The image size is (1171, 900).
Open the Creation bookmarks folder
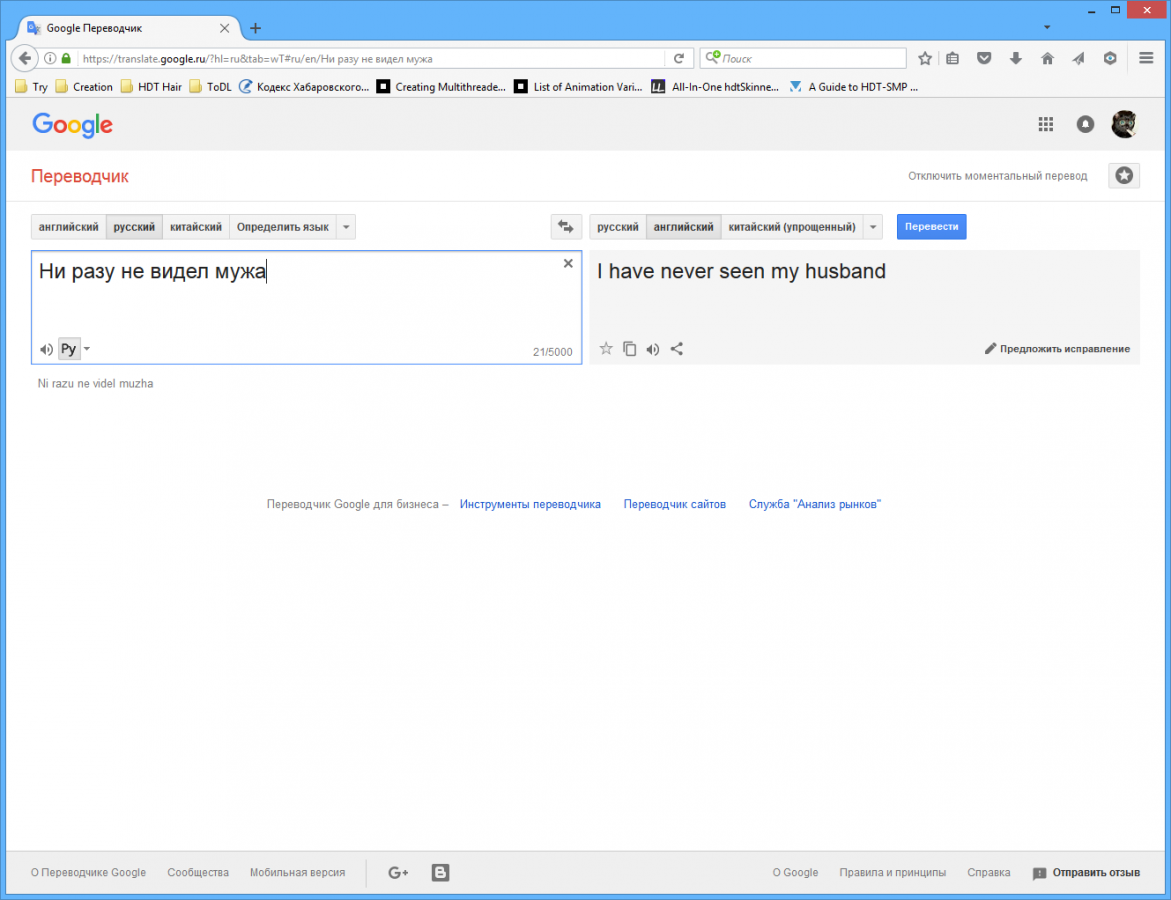84,87
